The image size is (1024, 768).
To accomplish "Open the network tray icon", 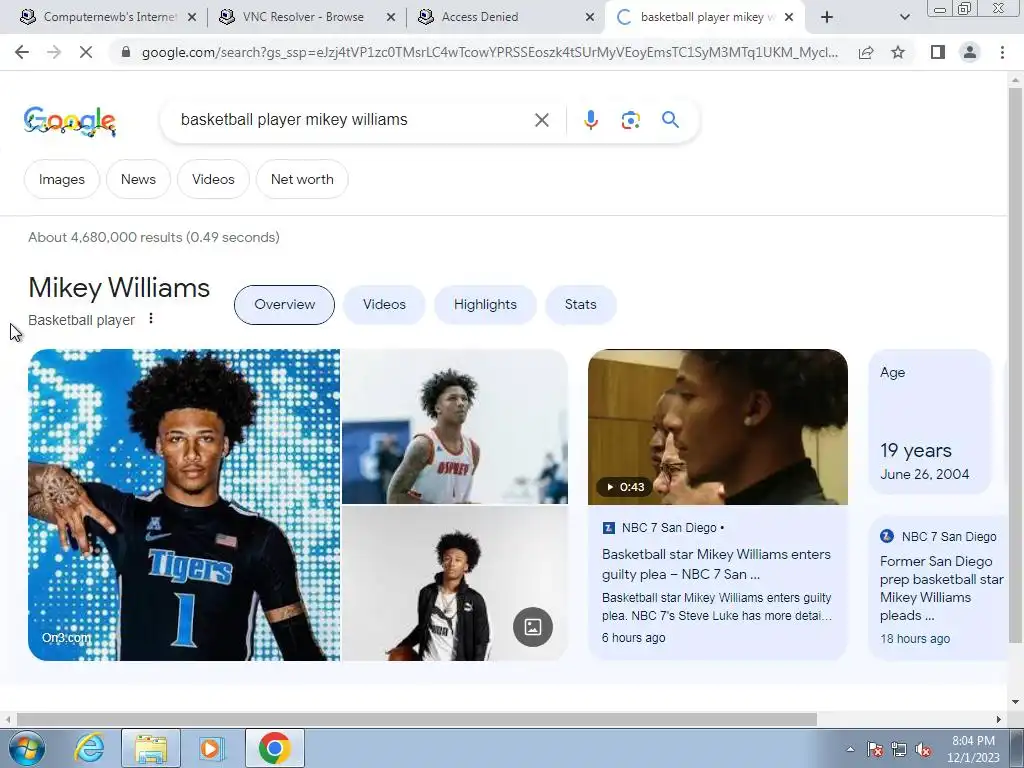I will coord(899,750).
